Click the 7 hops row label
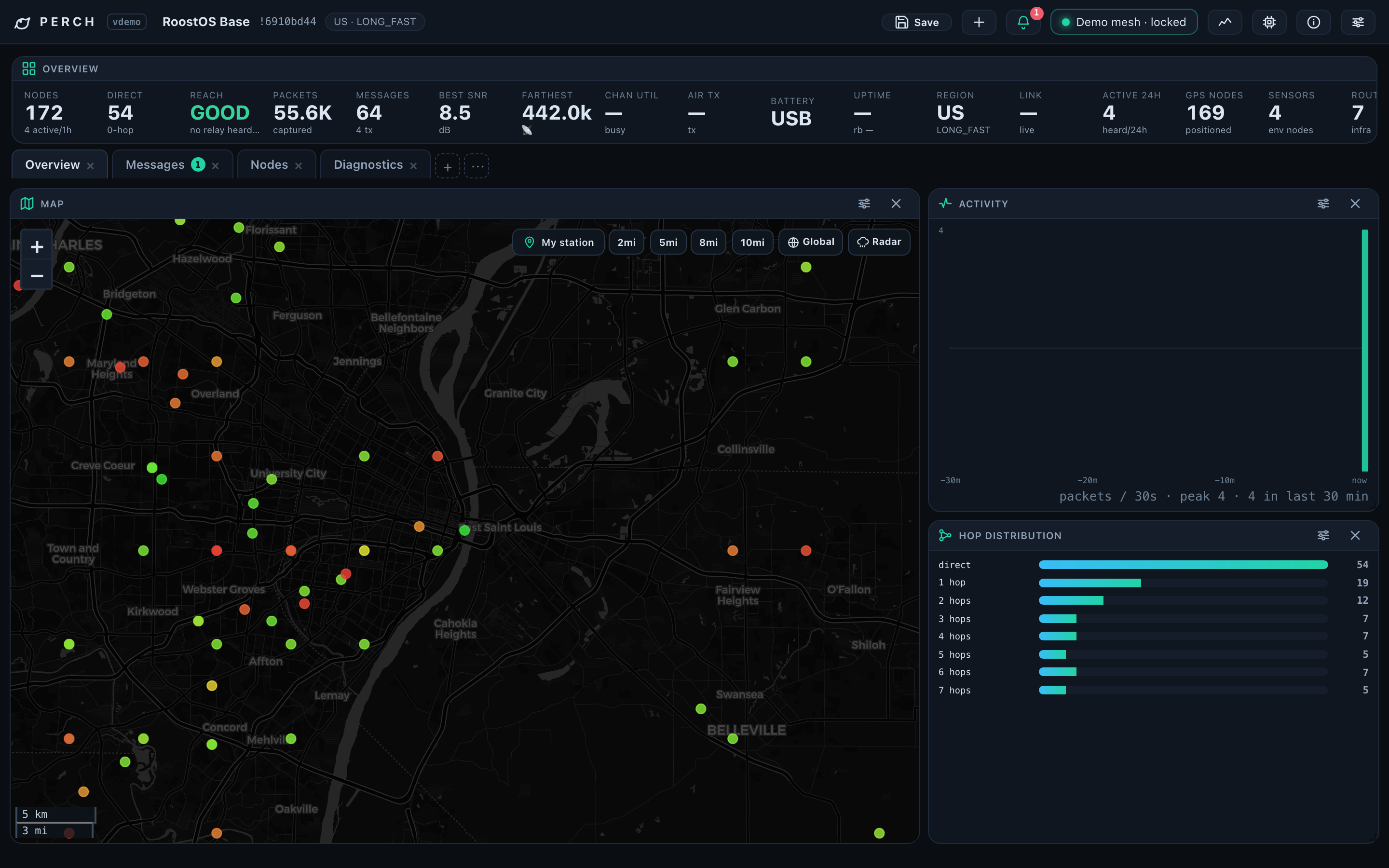Screen dimensions: 1389x868 pyautogui.click(x=954, y=690)
